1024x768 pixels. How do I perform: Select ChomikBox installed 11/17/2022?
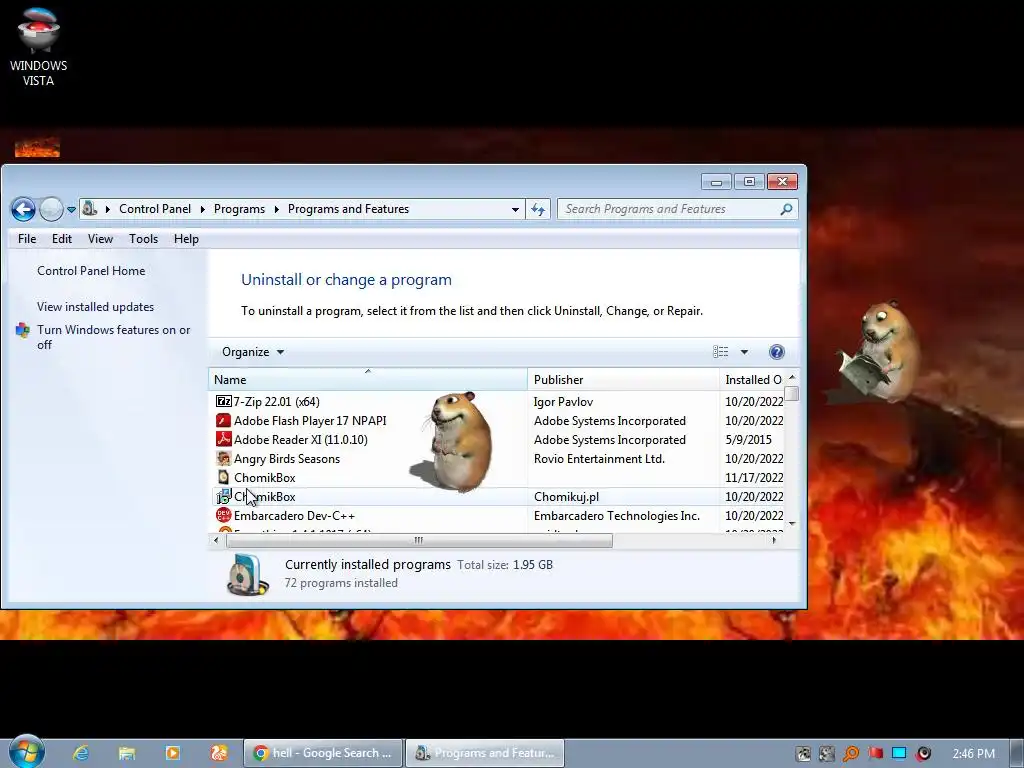(264, 477)
